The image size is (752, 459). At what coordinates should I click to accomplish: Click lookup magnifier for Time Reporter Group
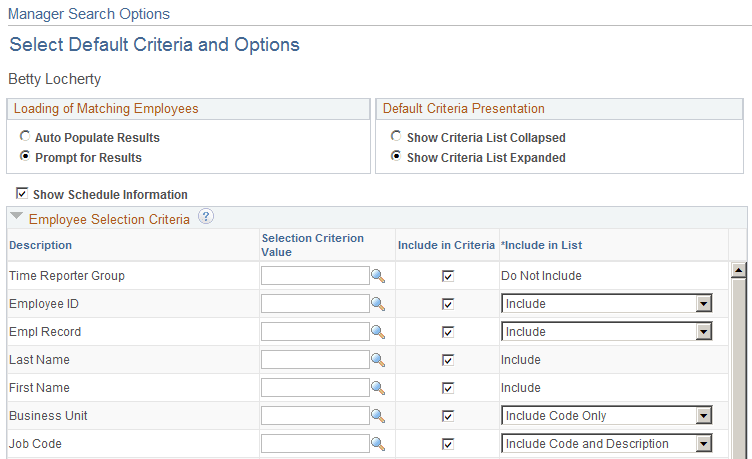(x=378, y=276)
